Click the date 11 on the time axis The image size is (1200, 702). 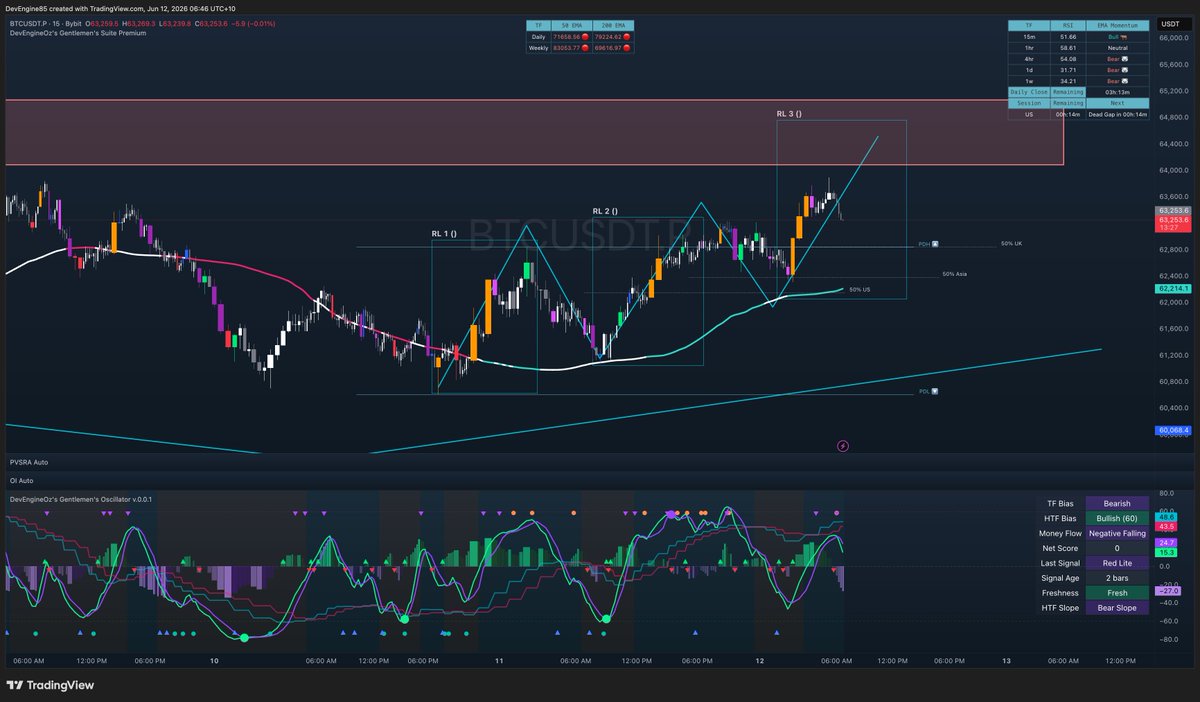pos(498,660)
